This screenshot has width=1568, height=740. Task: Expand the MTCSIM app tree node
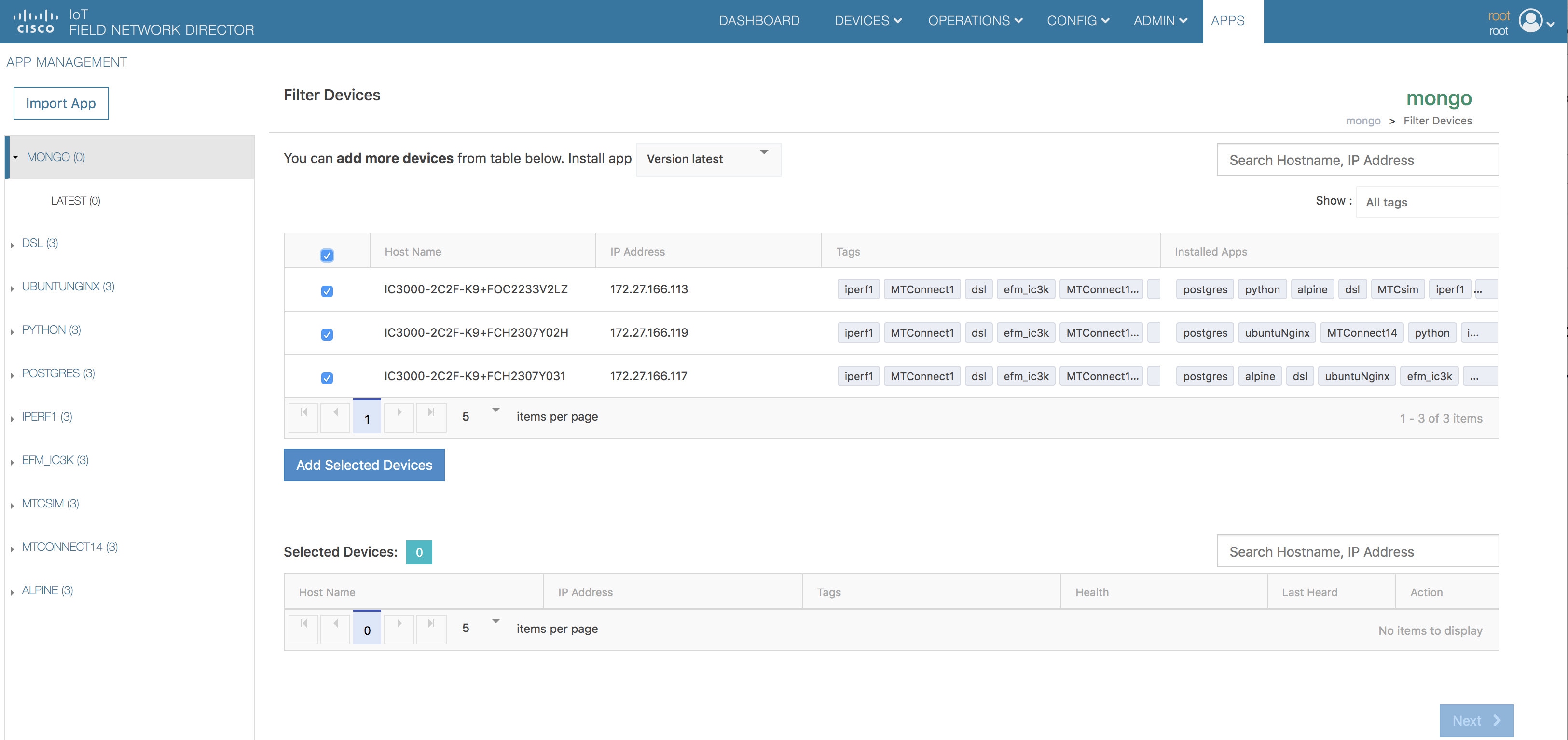(12, 505)
